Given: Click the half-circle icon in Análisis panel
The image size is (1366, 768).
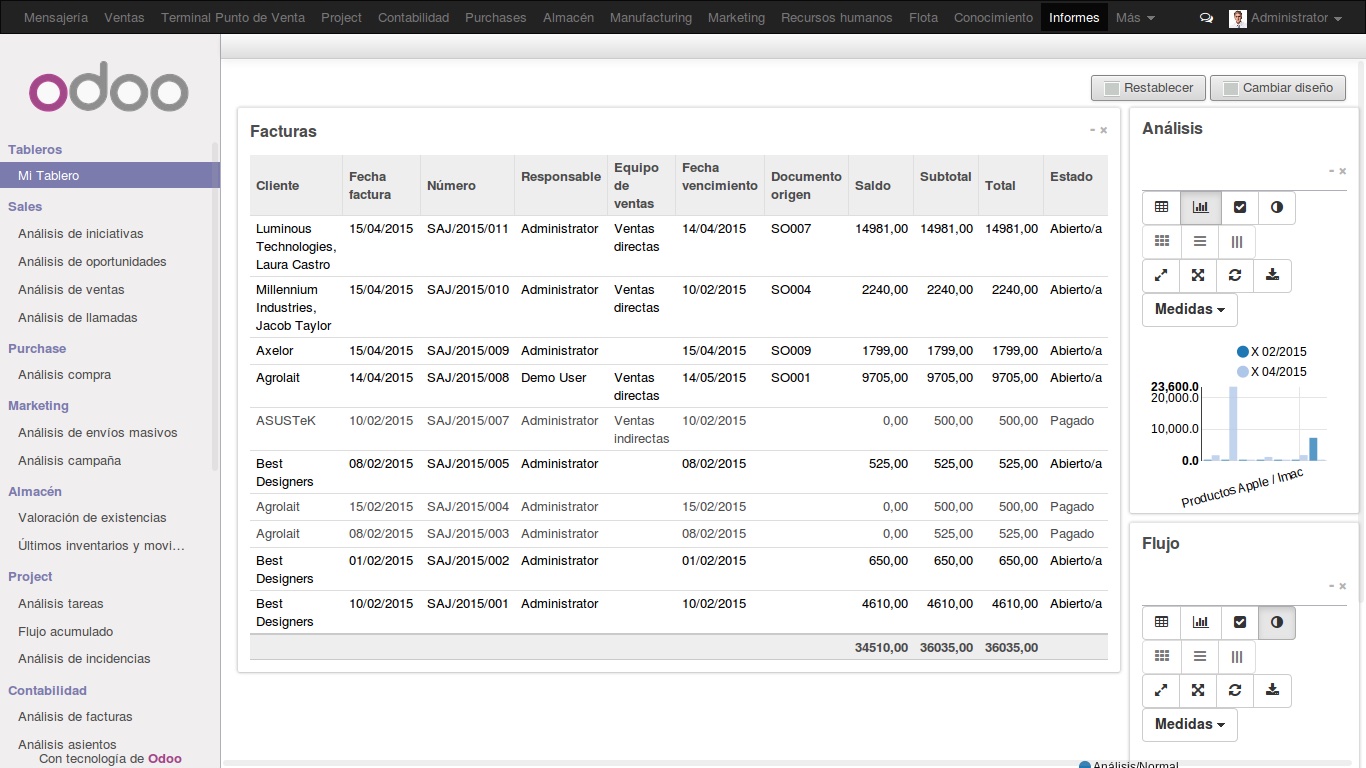Looking at the screenshot, I should 1277,208.
